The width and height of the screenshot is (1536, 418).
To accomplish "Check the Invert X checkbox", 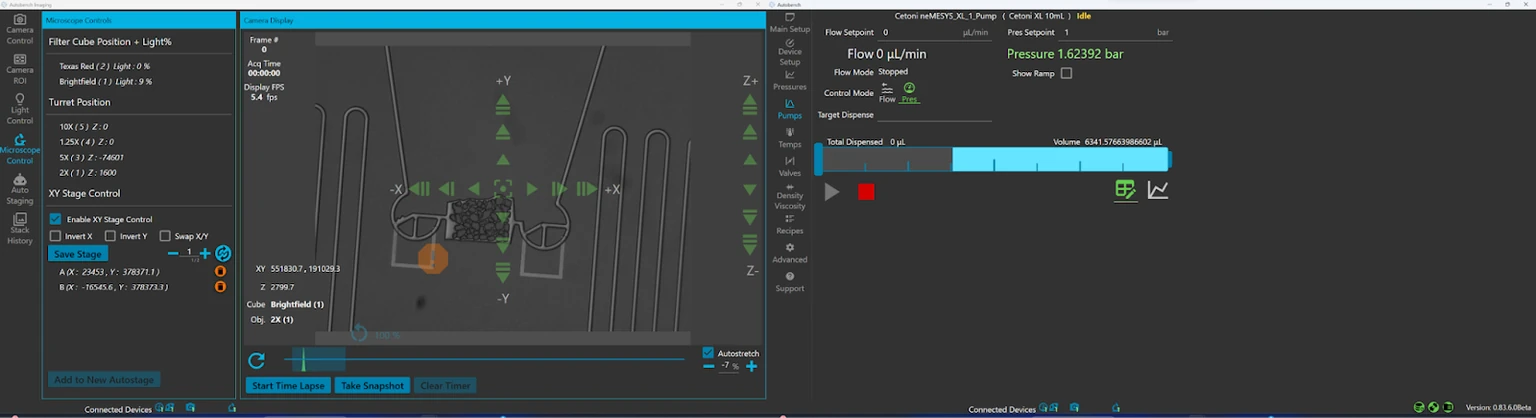I will coord(56,236).
